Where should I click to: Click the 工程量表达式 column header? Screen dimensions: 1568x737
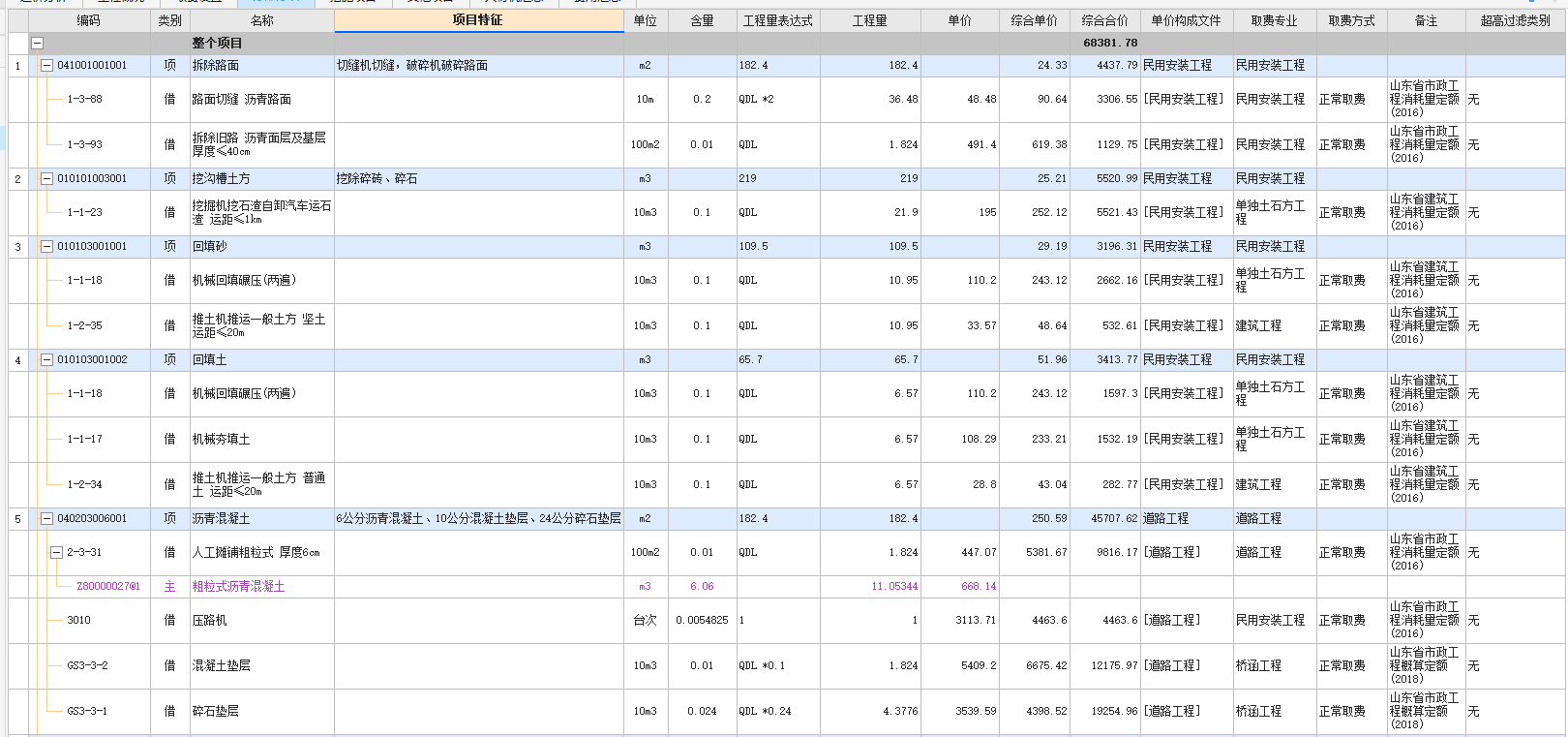coord(778,20)
